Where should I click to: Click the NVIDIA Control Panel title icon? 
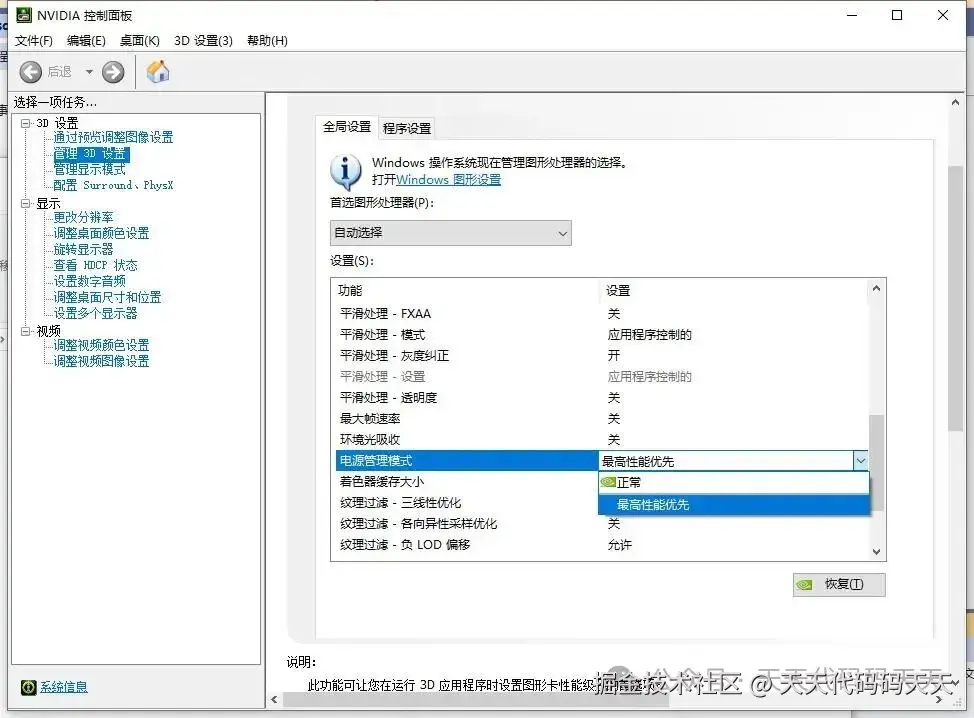24,15
